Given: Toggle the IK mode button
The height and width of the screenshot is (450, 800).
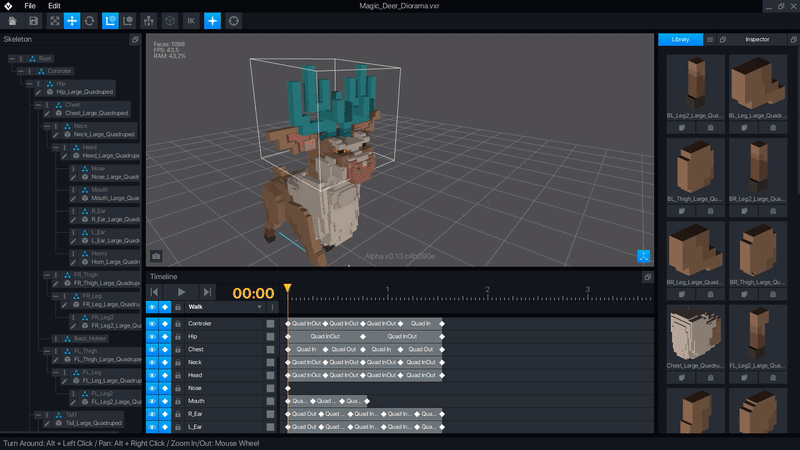Looking at the screenshot, I should pos(190,20).
